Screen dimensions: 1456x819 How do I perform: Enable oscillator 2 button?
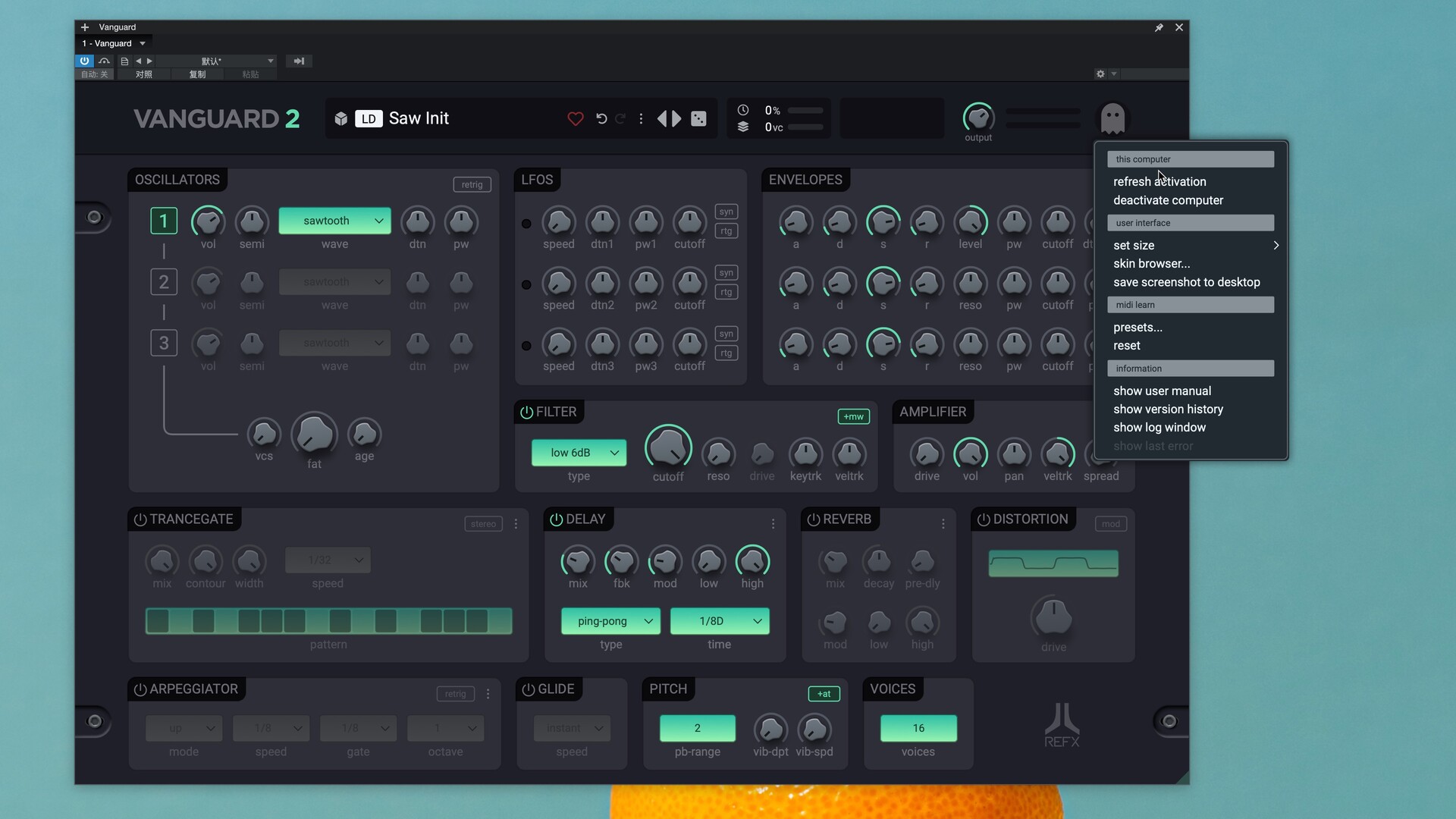(x=164, y=282)
